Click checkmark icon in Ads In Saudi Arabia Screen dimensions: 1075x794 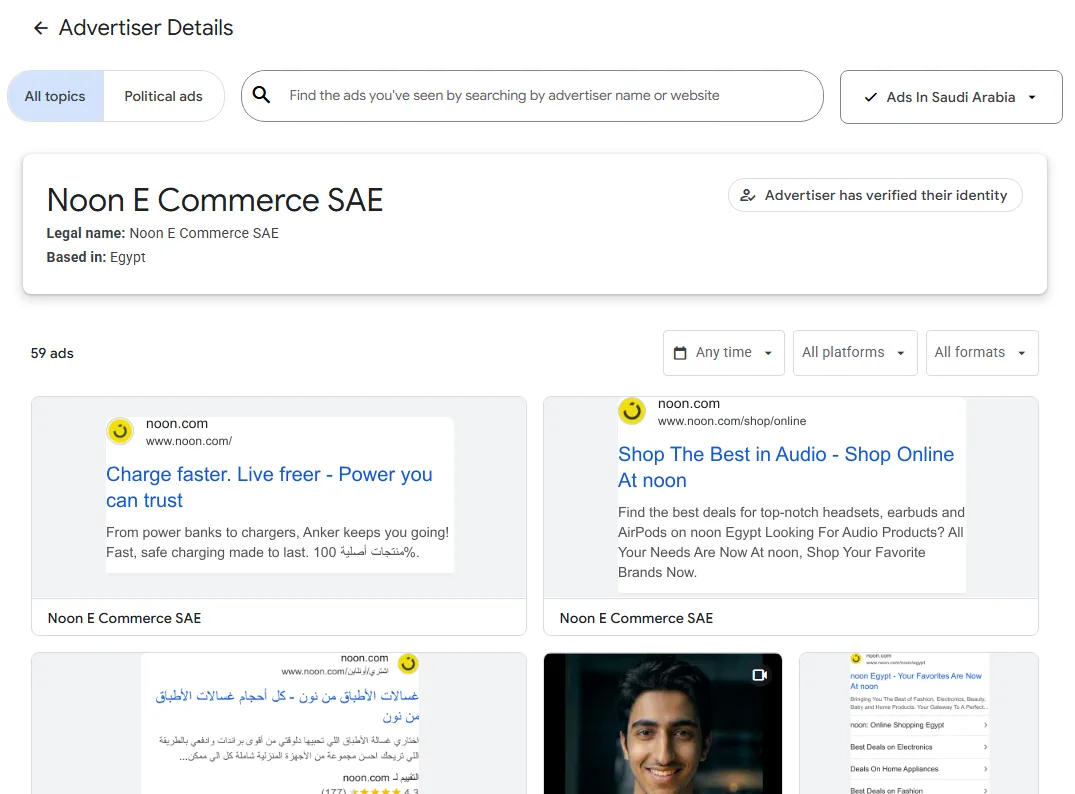(x=871, y=97)
